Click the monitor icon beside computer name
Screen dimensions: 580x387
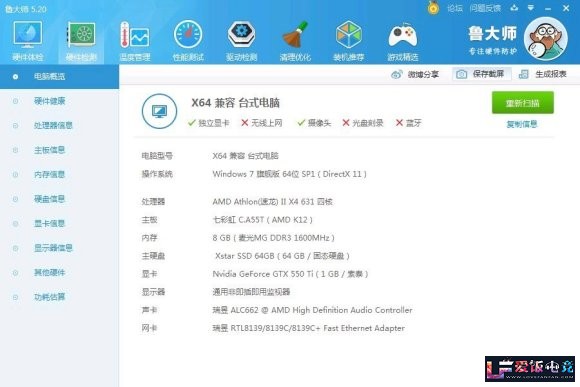coord(159,111)
